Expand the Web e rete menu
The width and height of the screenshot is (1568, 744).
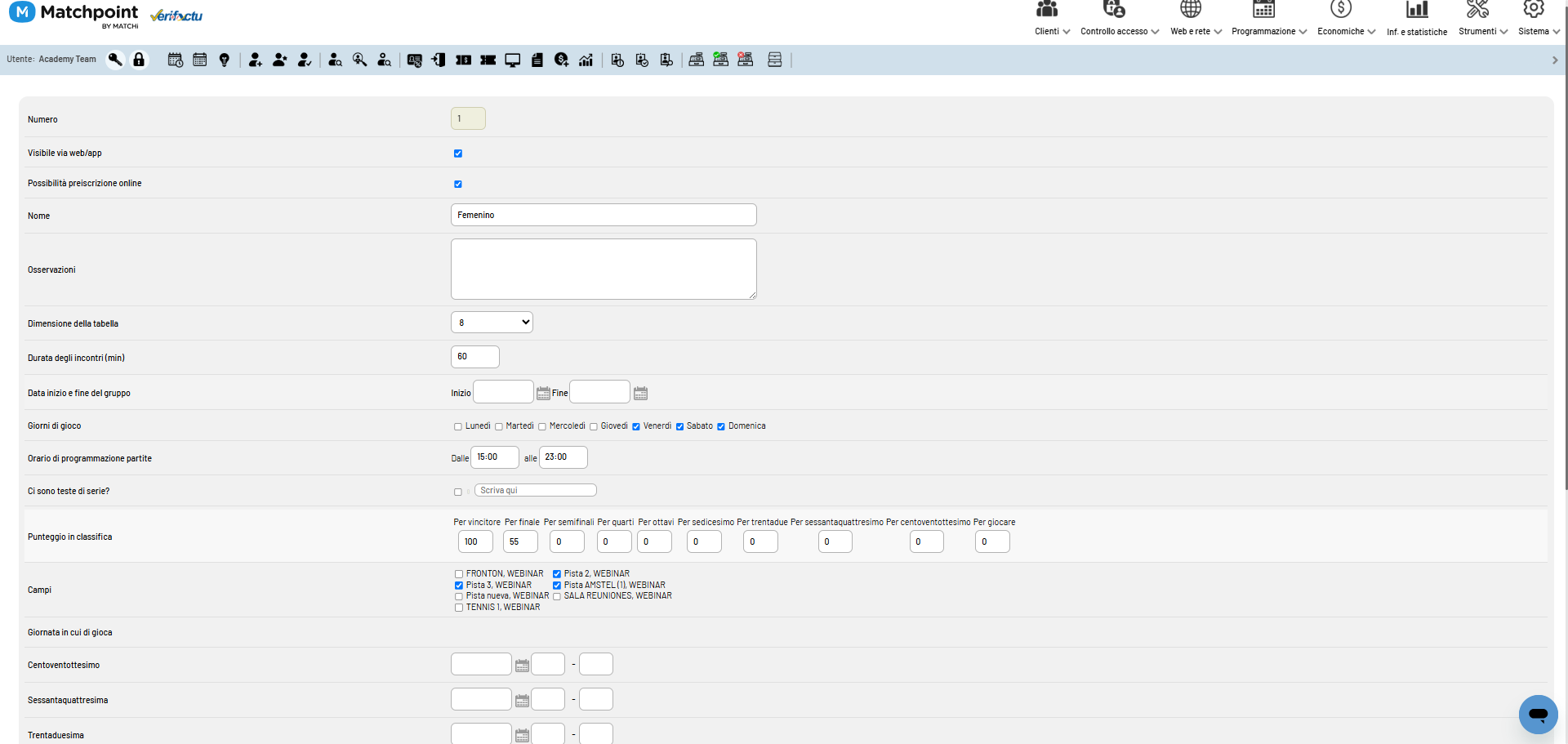point(1196,31)
